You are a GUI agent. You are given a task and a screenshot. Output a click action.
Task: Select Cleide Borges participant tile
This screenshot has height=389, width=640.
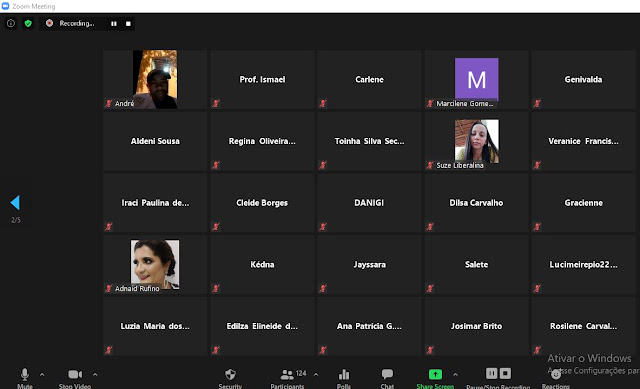click(262, 203)
